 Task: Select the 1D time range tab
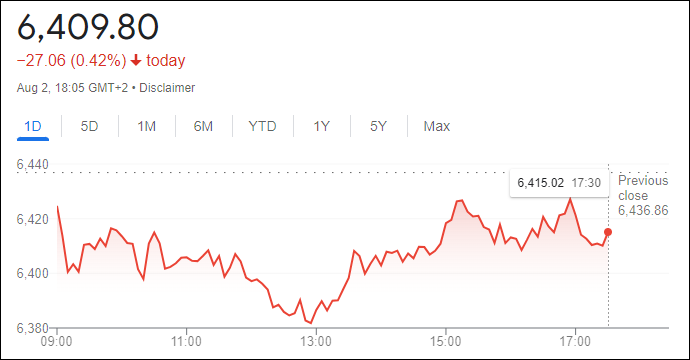(x=33, y=126)
